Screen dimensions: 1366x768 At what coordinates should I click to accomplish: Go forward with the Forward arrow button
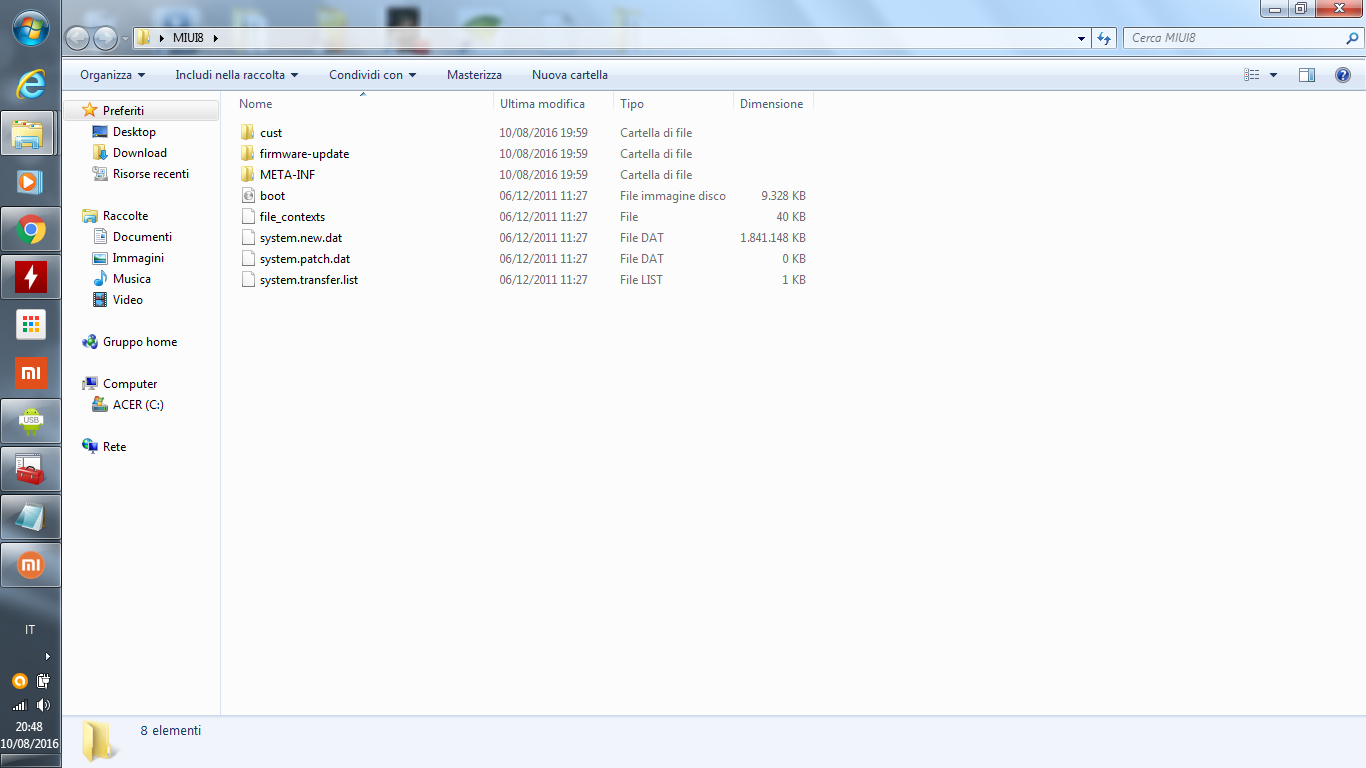pyautogui.click(x=105, y=38)
